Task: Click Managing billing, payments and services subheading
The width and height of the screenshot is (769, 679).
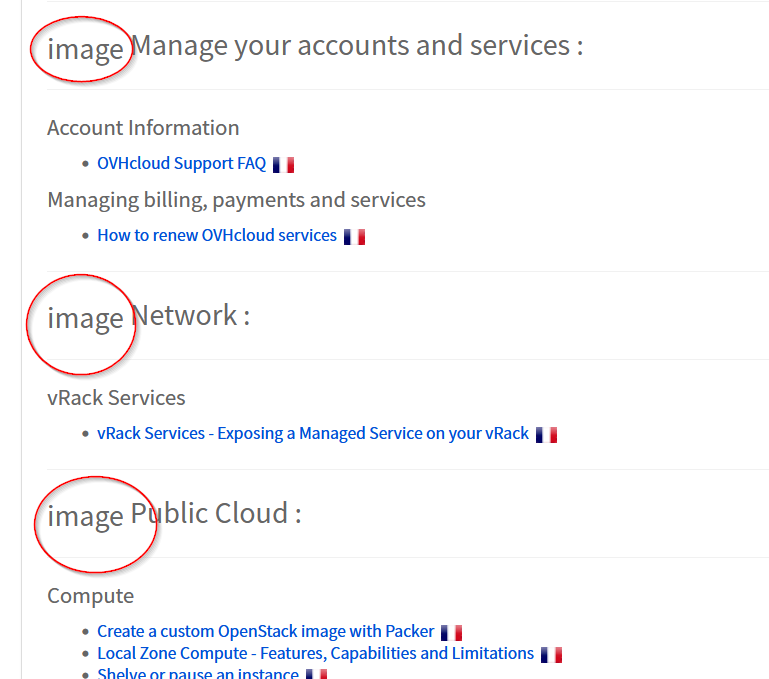Action: pos(236,200)
